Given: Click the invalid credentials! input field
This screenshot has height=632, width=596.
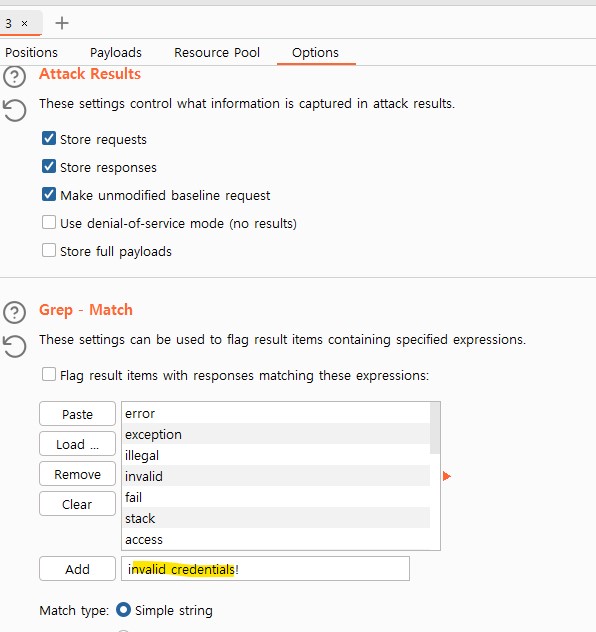Looking at the screenshot, I should point(266,569).
